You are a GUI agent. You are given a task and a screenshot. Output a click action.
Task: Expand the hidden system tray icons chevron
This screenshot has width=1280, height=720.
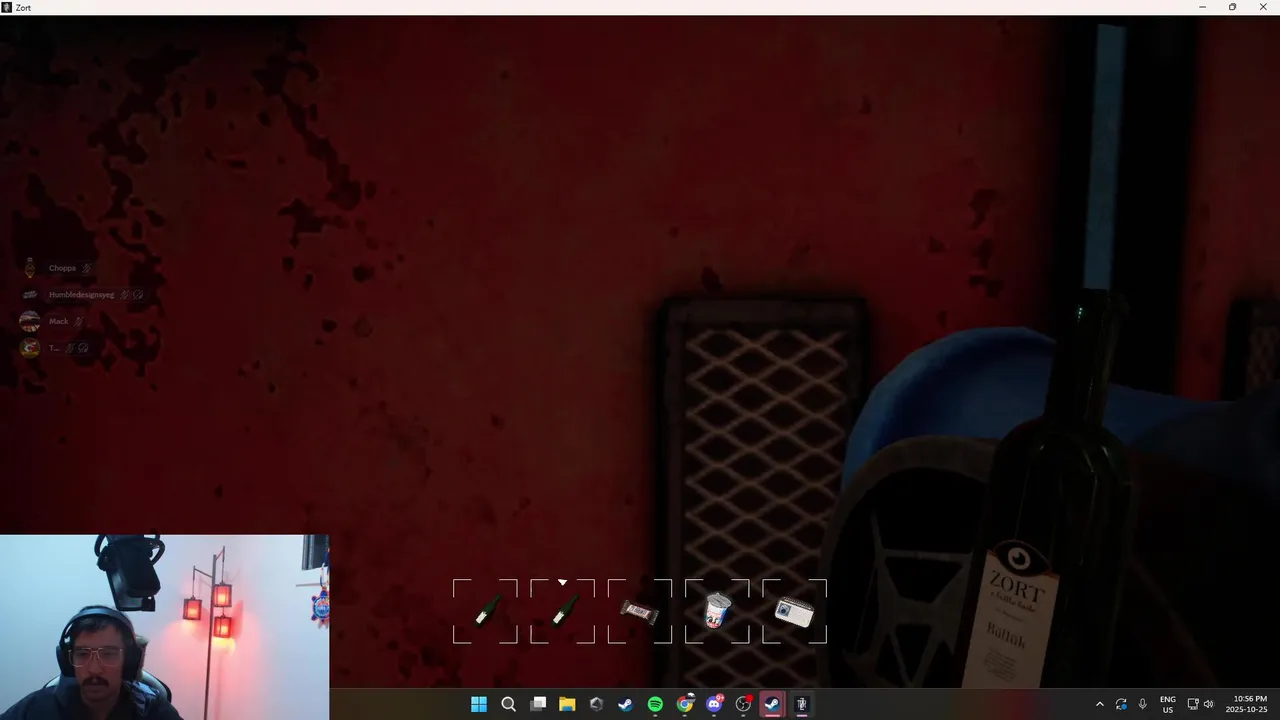pos(1100,704)
